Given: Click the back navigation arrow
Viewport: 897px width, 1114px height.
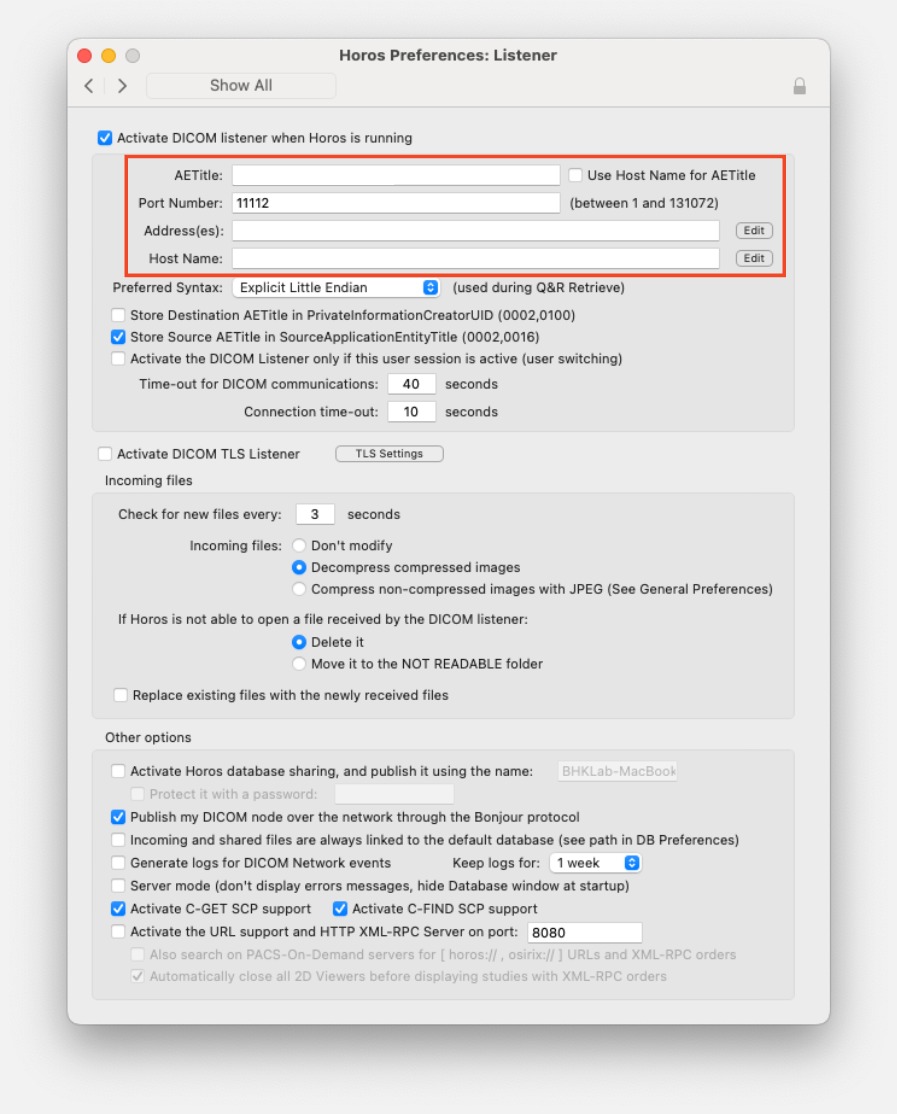Looking at the screenshot, I should coord(89,86).
